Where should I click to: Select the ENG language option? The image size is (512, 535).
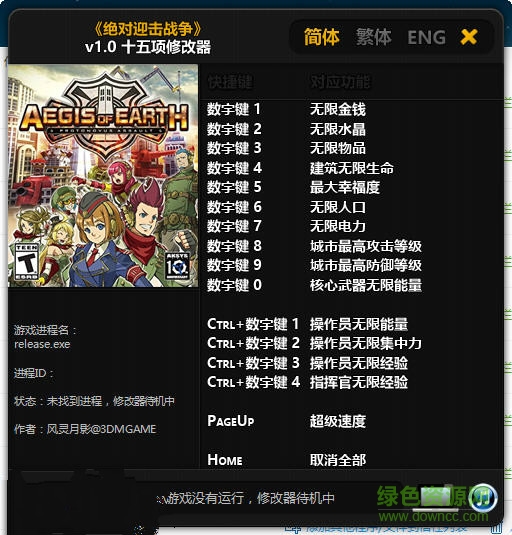pyautogui.click(x=427, y=38)
